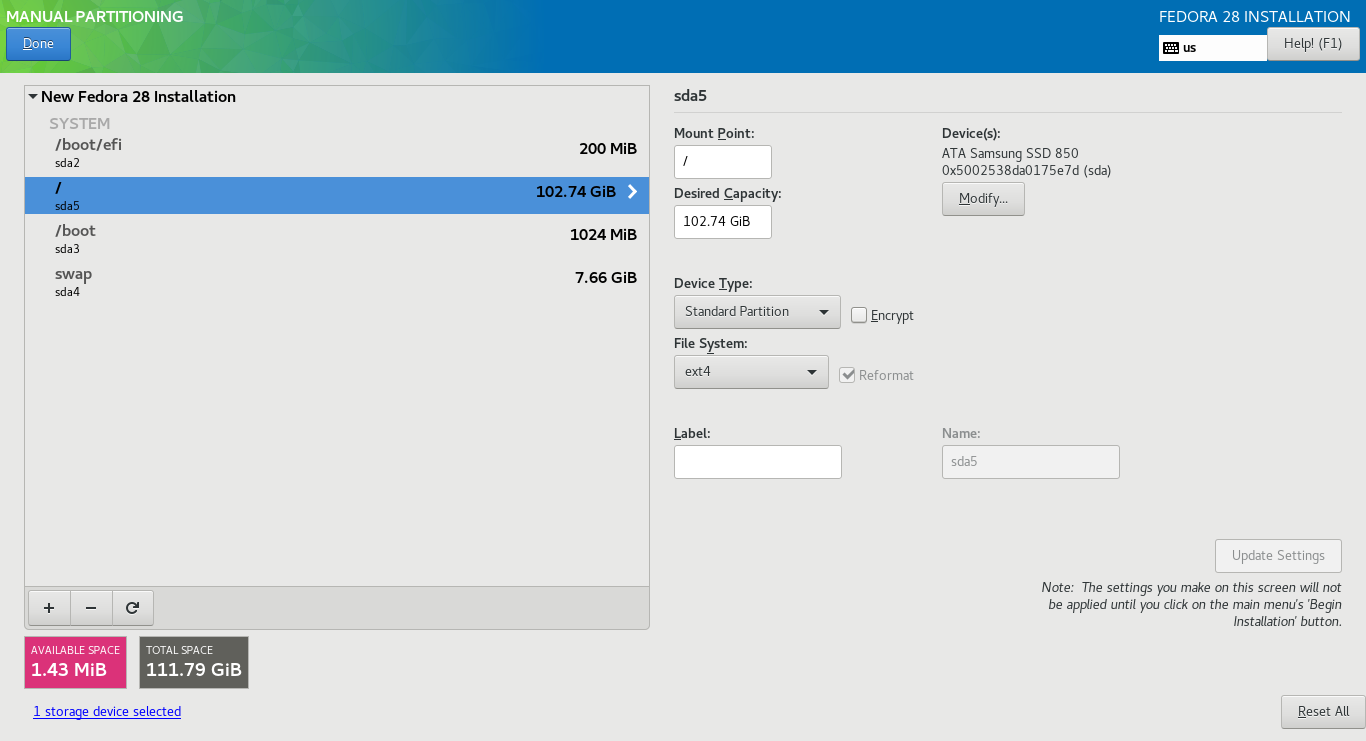Click the keyboard layout icon next to 'us'
Image resolution: width=1366 pixels, height=741 pixels.
click(x=1170, y=48)
